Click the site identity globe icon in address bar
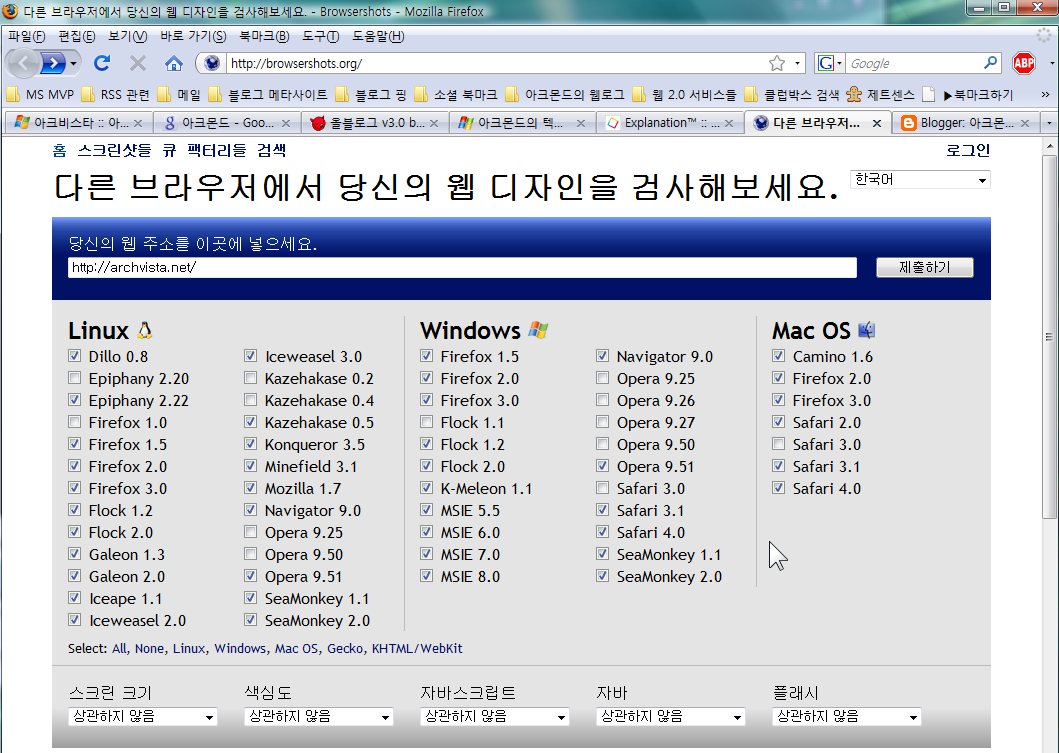Screen dimensions: 1059x753 (212, 63)
